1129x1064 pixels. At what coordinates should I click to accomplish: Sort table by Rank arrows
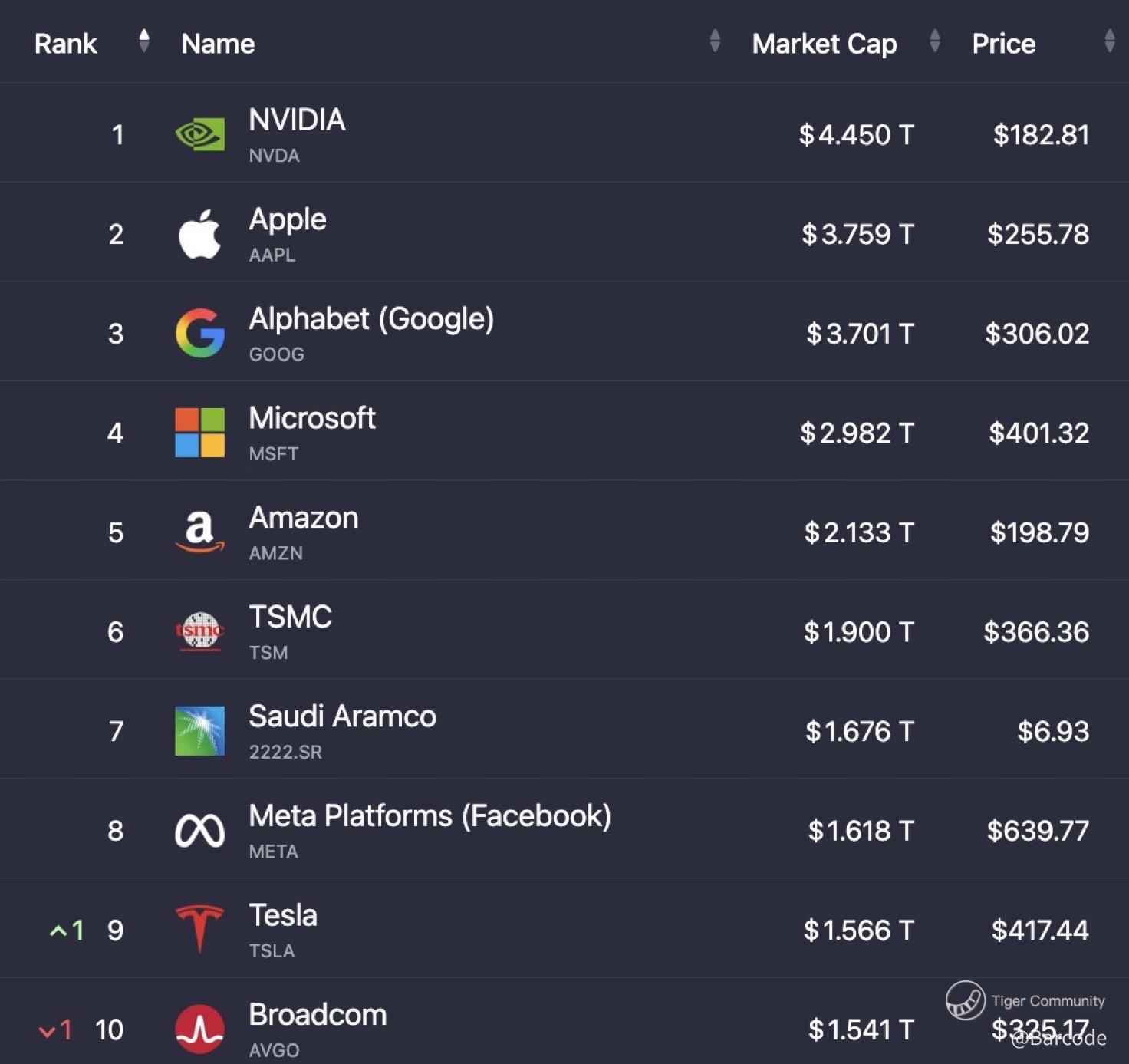pyautogui.click(x=143, y=41)
